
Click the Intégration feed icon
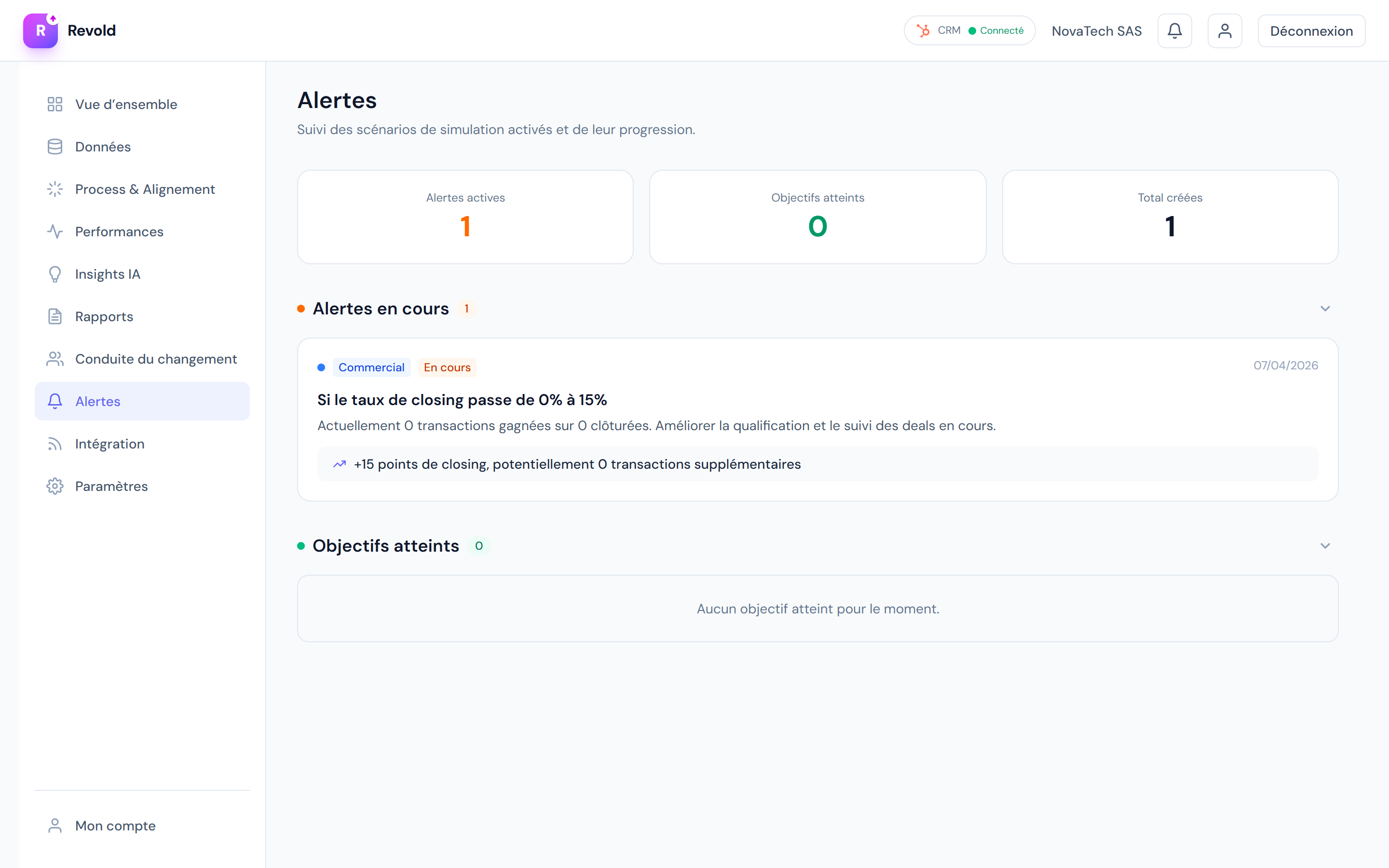[54, 444]
